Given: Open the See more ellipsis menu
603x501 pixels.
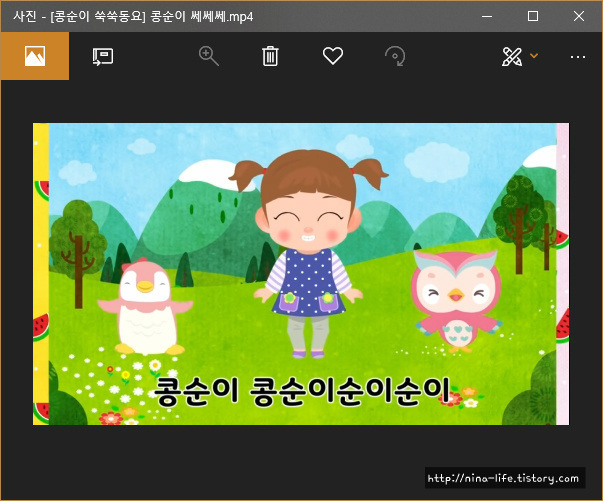Looking at the screenshot, I should tap(578, 57).
